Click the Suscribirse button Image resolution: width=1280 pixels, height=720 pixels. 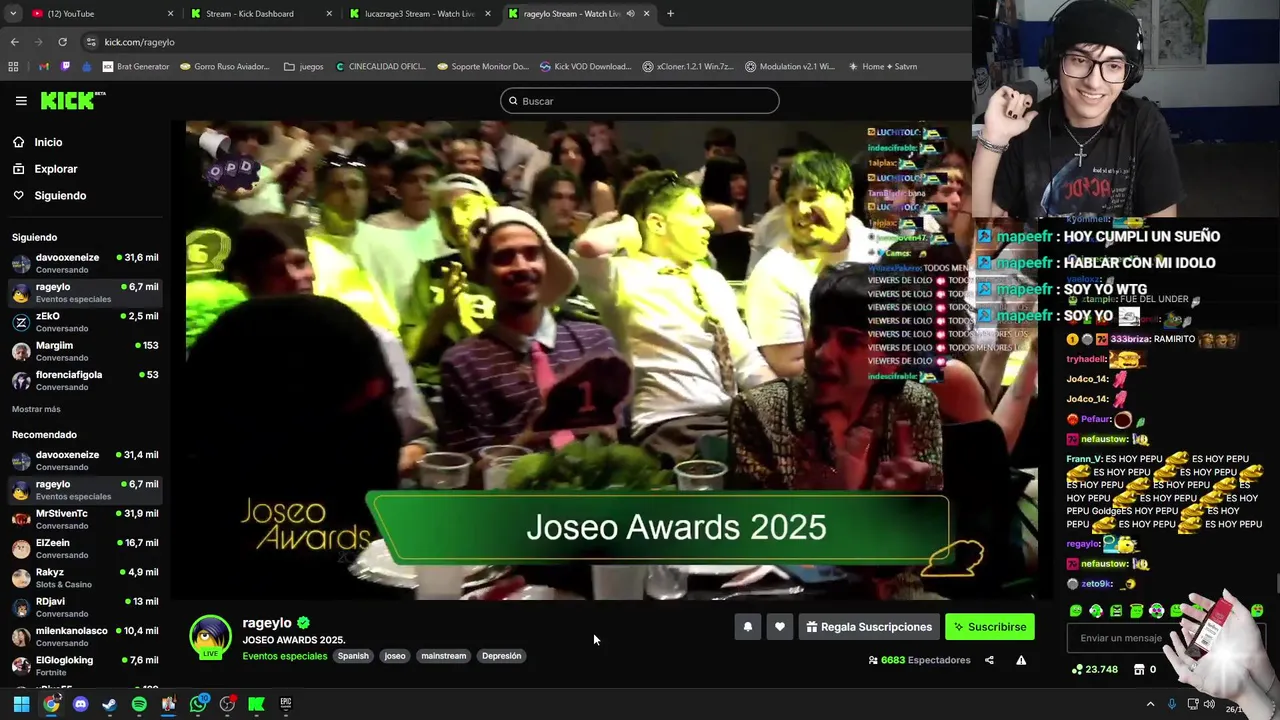[x=990, y=627]
